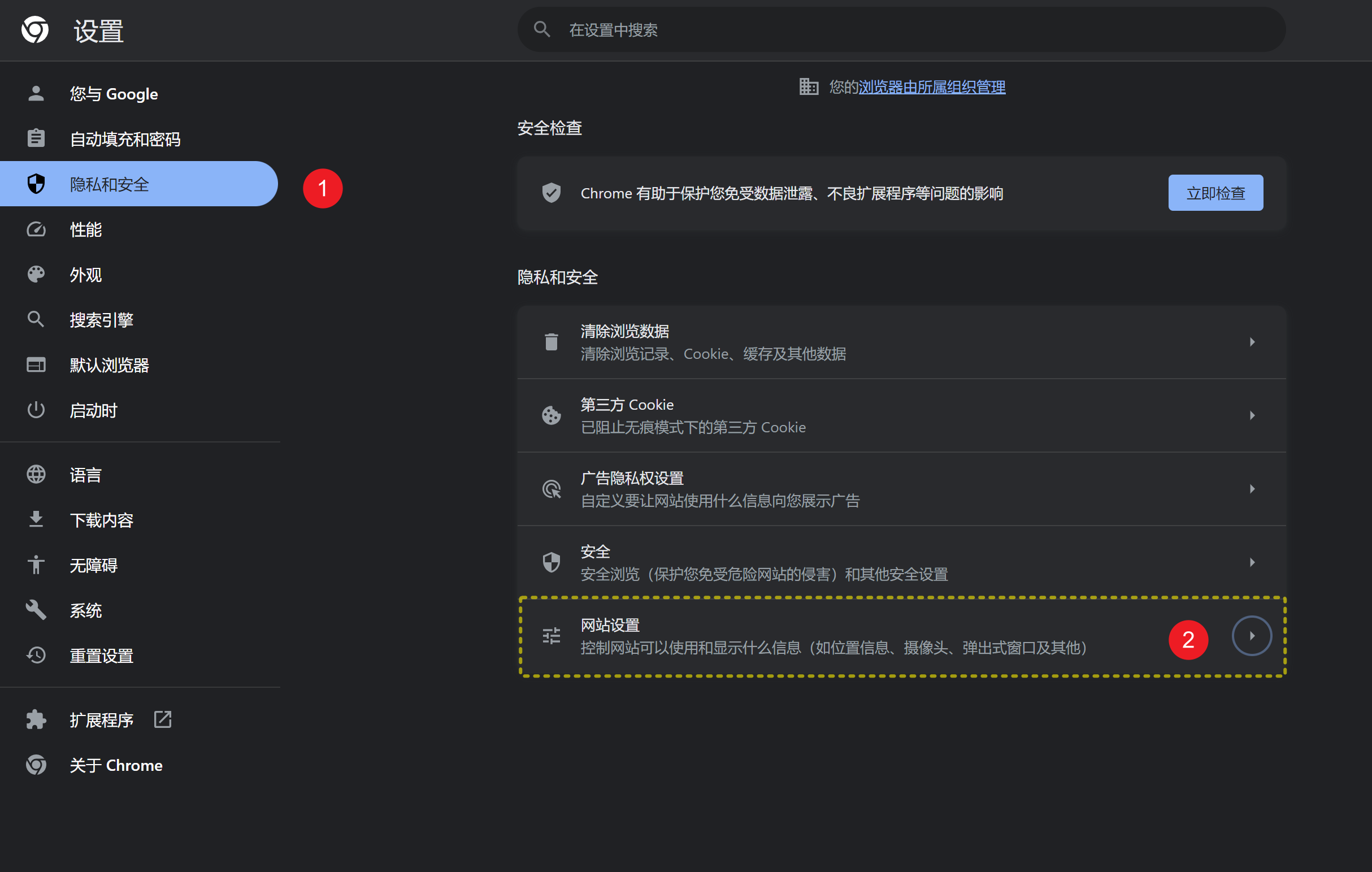Screen dimensions: 1372x872
Task: Focus the 在设置中搜索 search field
Action: click(900, 29)
